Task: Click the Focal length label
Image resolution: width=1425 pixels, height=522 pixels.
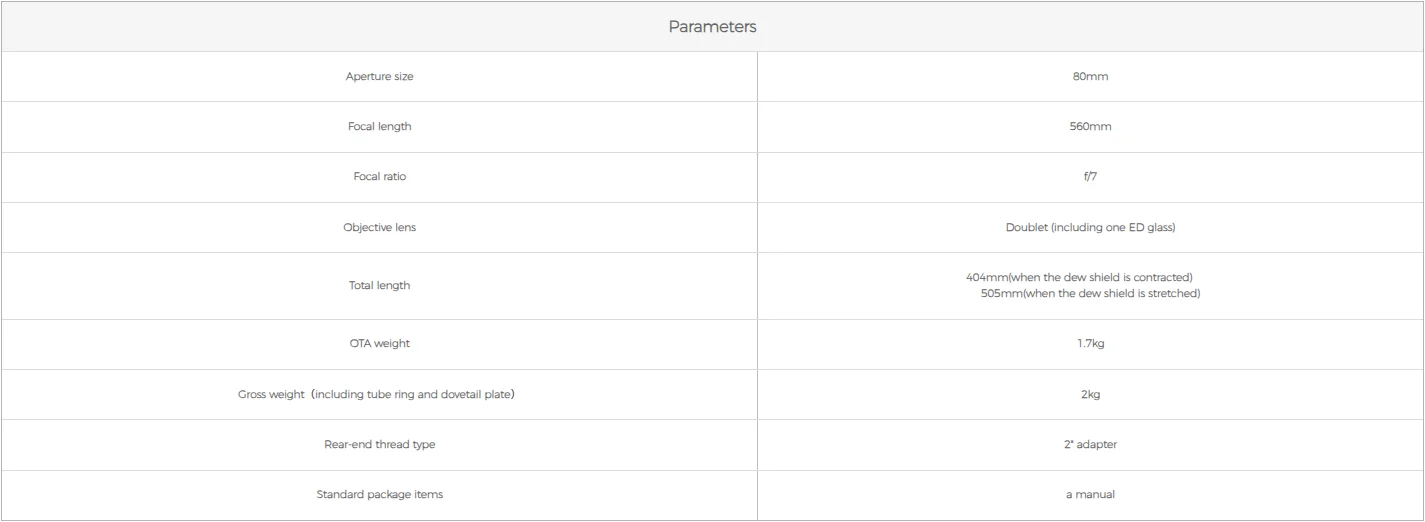Action: 379,127
